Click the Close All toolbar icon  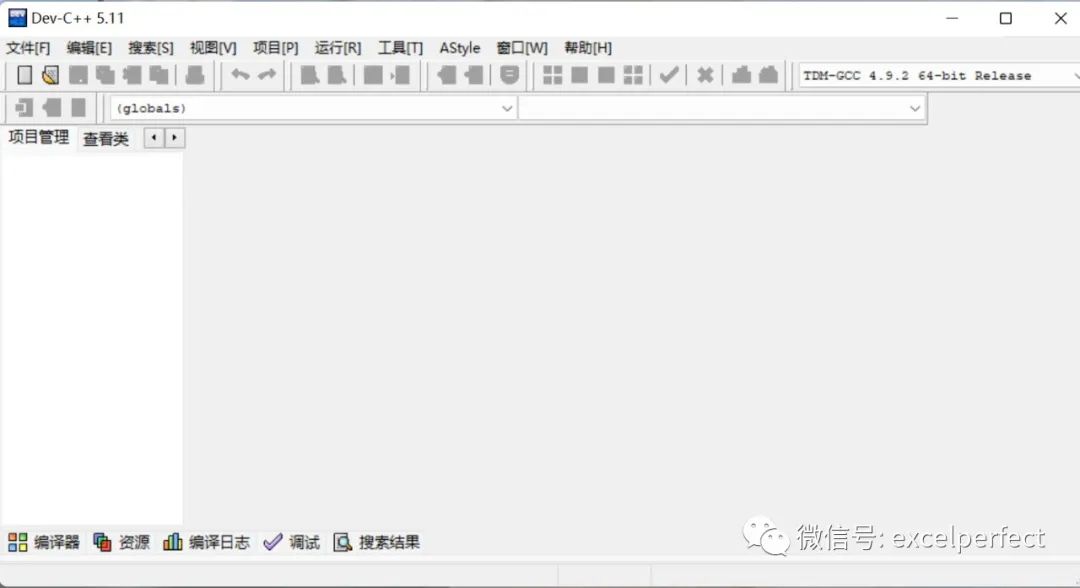(x=158, y=75)
